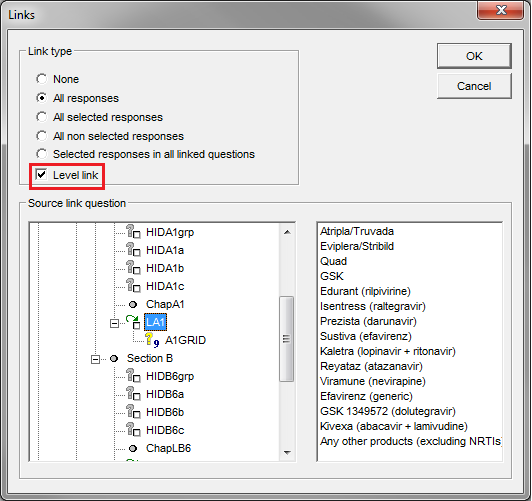
Task: Click Viramune (nevirapine) response
Action: point(373,381)
